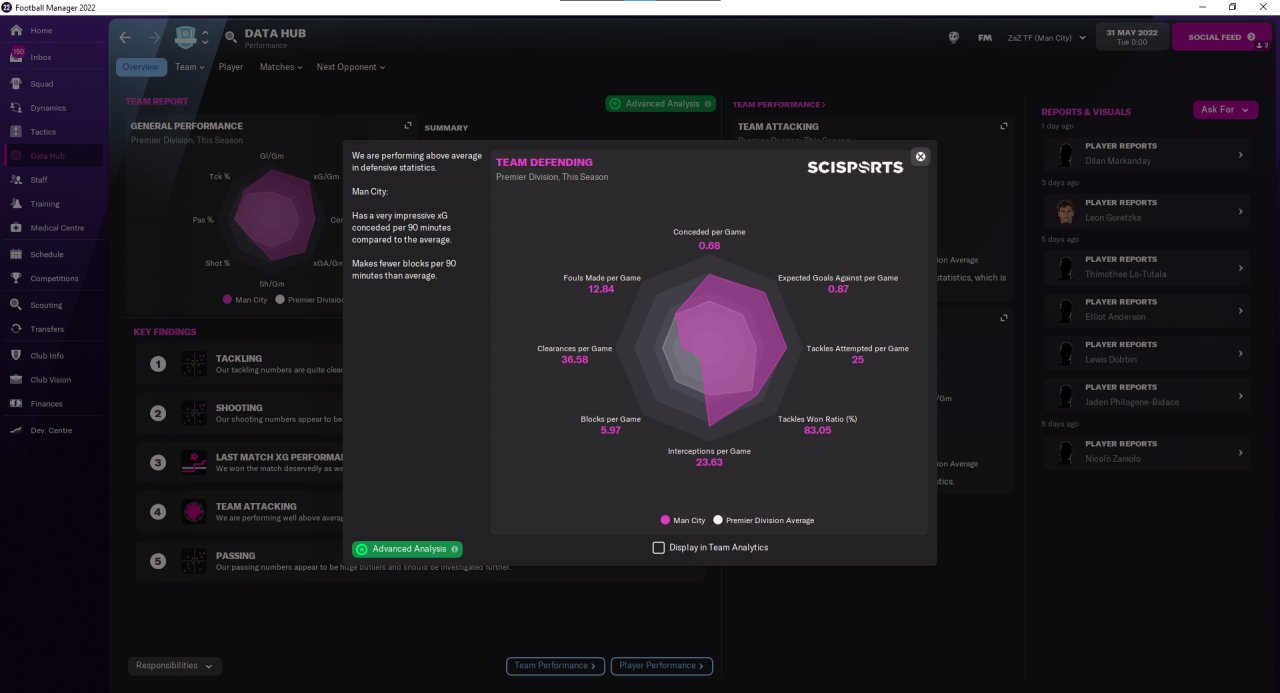1280x693 pixels.
Task: Click the search magnifier icon
Action: point(231,38)
